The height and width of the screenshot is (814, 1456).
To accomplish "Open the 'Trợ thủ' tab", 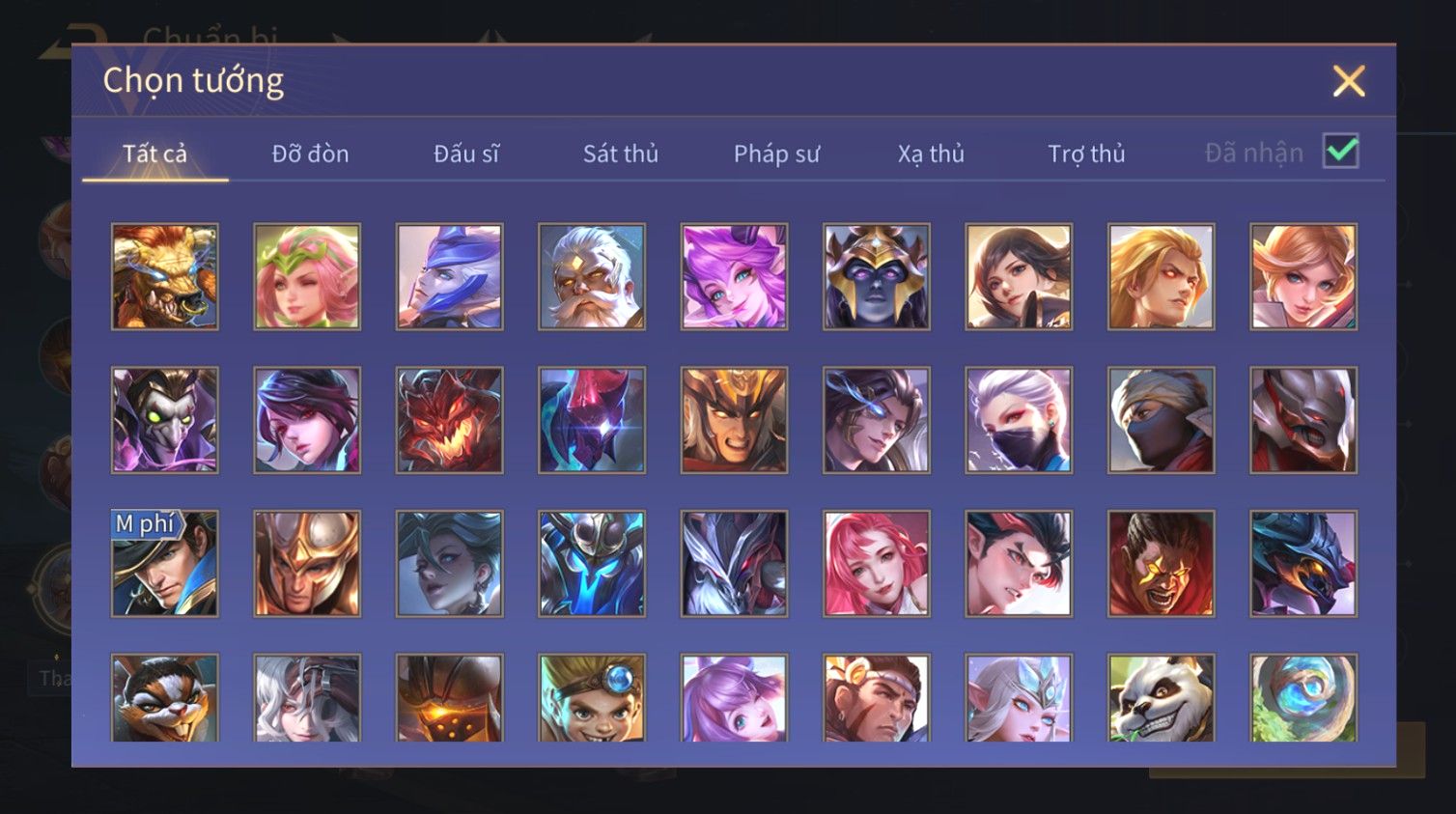I will (x=1086, y=154).
